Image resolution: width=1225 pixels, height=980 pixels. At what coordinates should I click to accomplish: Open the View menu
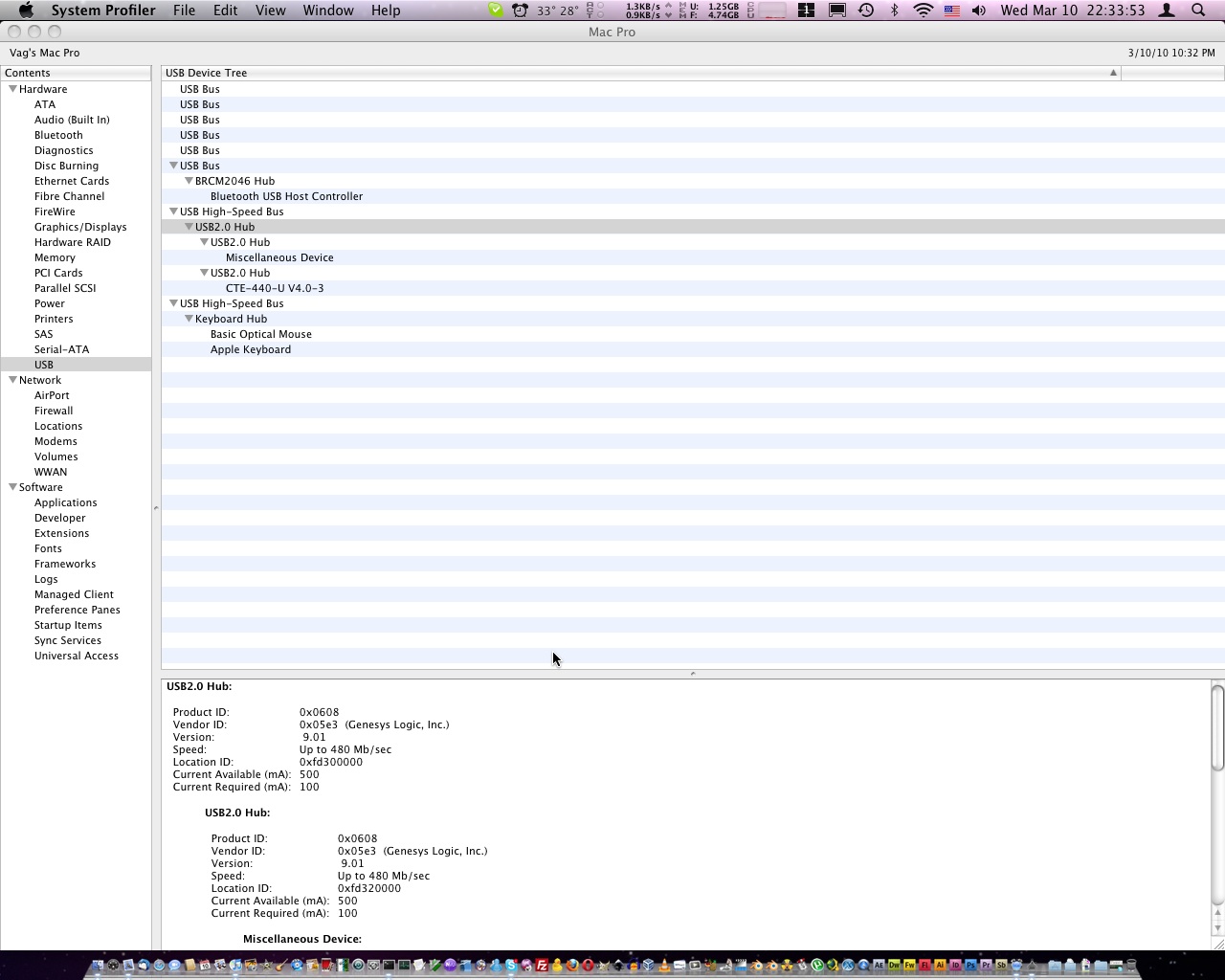(270, 11)
